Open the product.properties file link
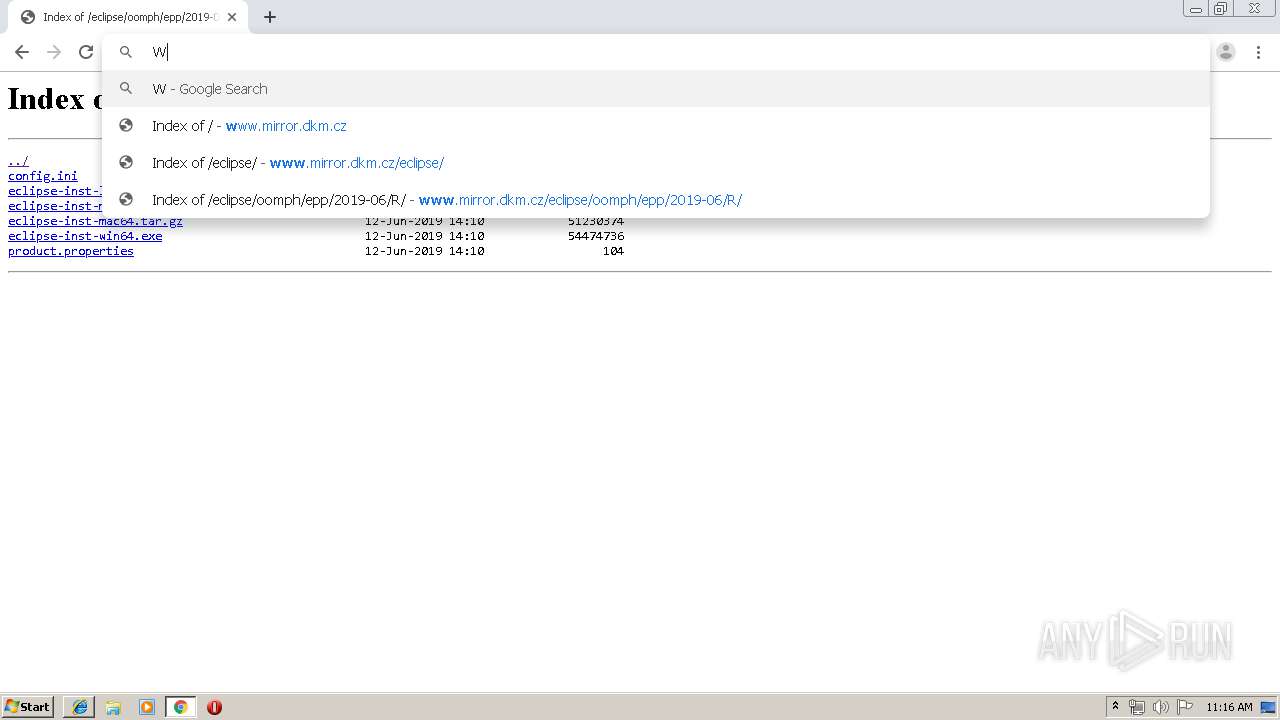 71,251
